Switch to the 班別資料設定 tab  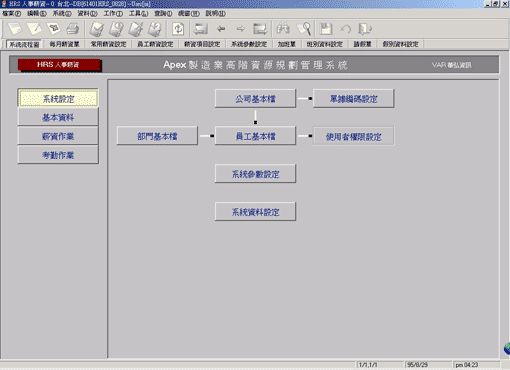325,44
